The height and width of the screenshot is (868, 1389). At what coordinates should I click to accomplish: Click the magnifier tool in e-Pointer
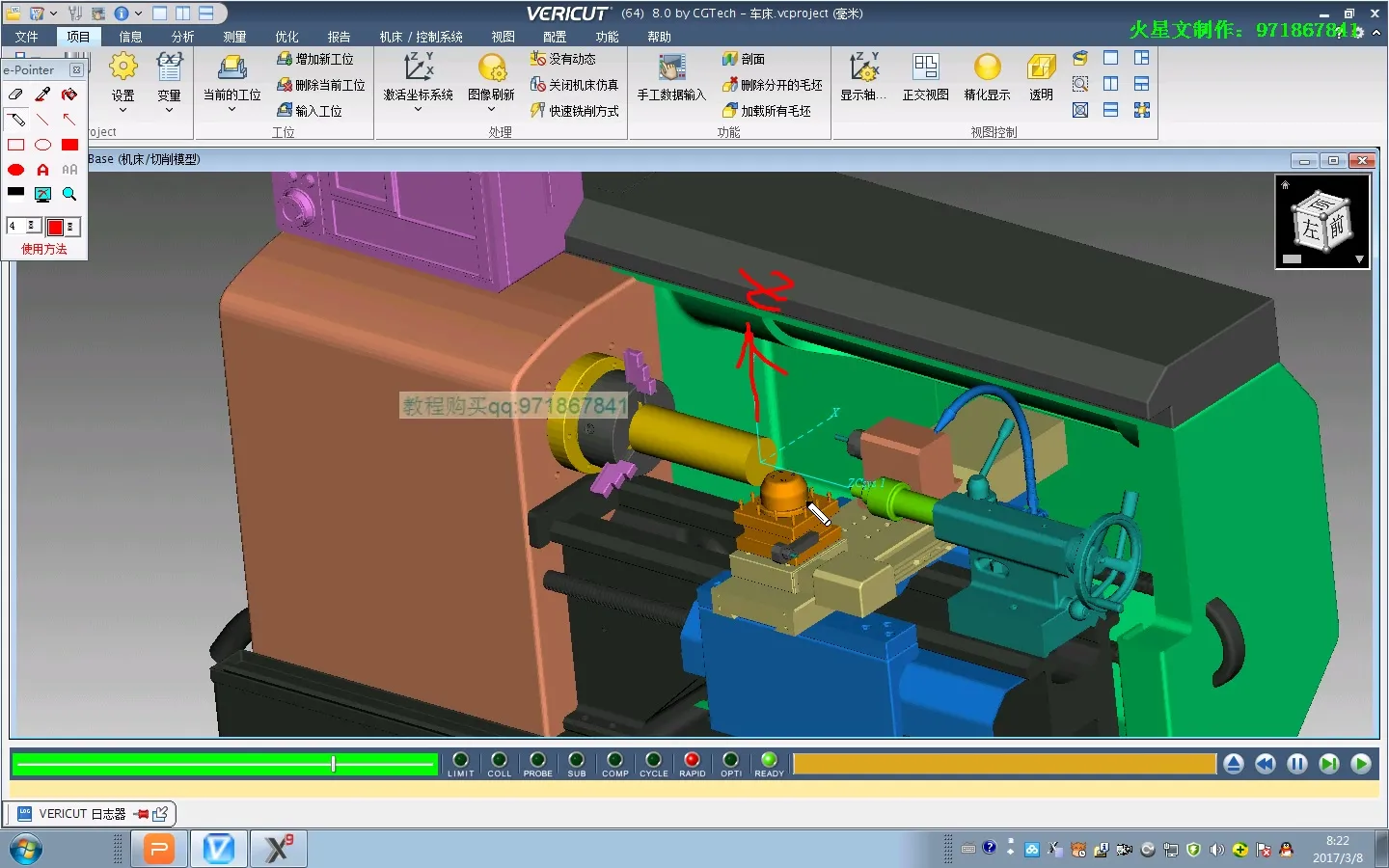point(69,194)
